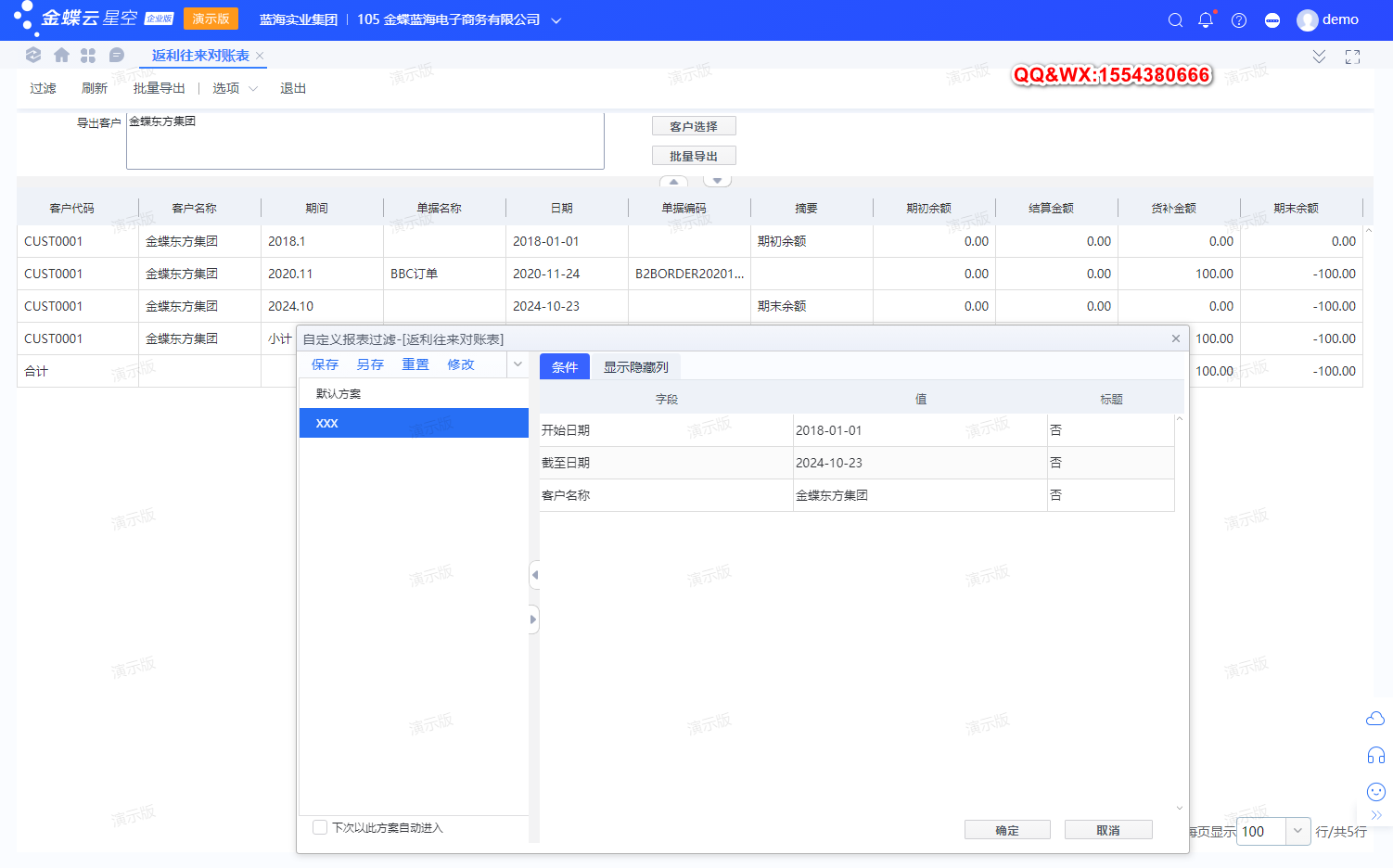Click 开始日期 value 2018-01-01
1393x868 pixels.
tap(920, 430)
